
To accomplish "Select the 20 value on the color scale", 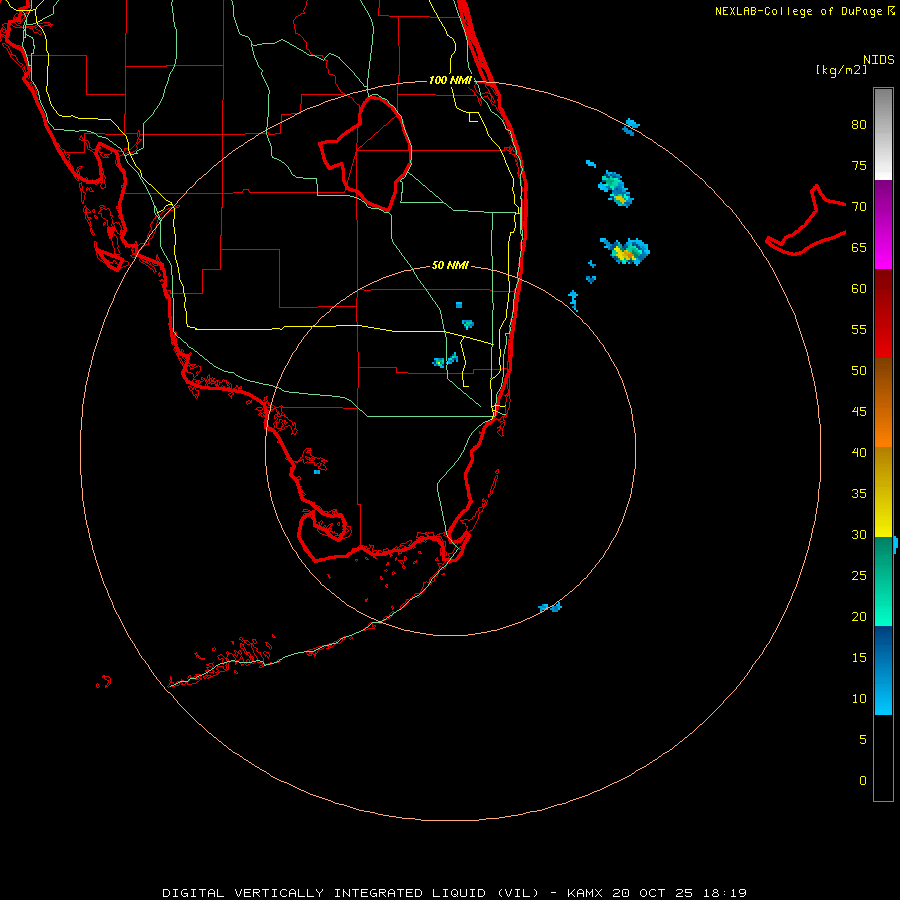I will tap(859, 616).
